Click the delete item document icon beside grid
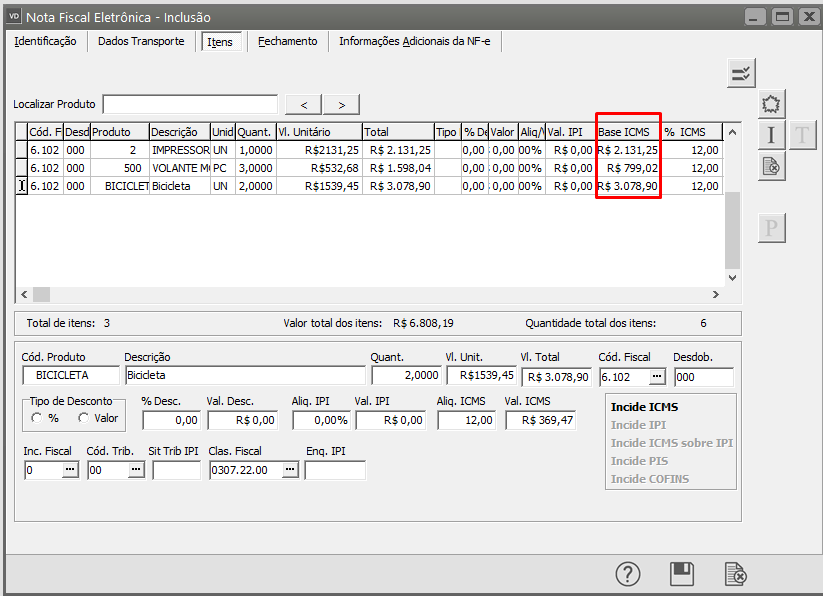The height and width of the screenshot is (596, 823). click(771, 166)
